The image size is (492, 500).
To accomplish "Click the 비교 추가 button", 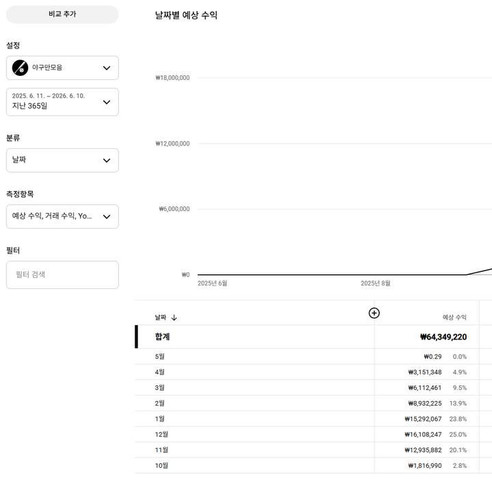I will [x=62, y=14].
